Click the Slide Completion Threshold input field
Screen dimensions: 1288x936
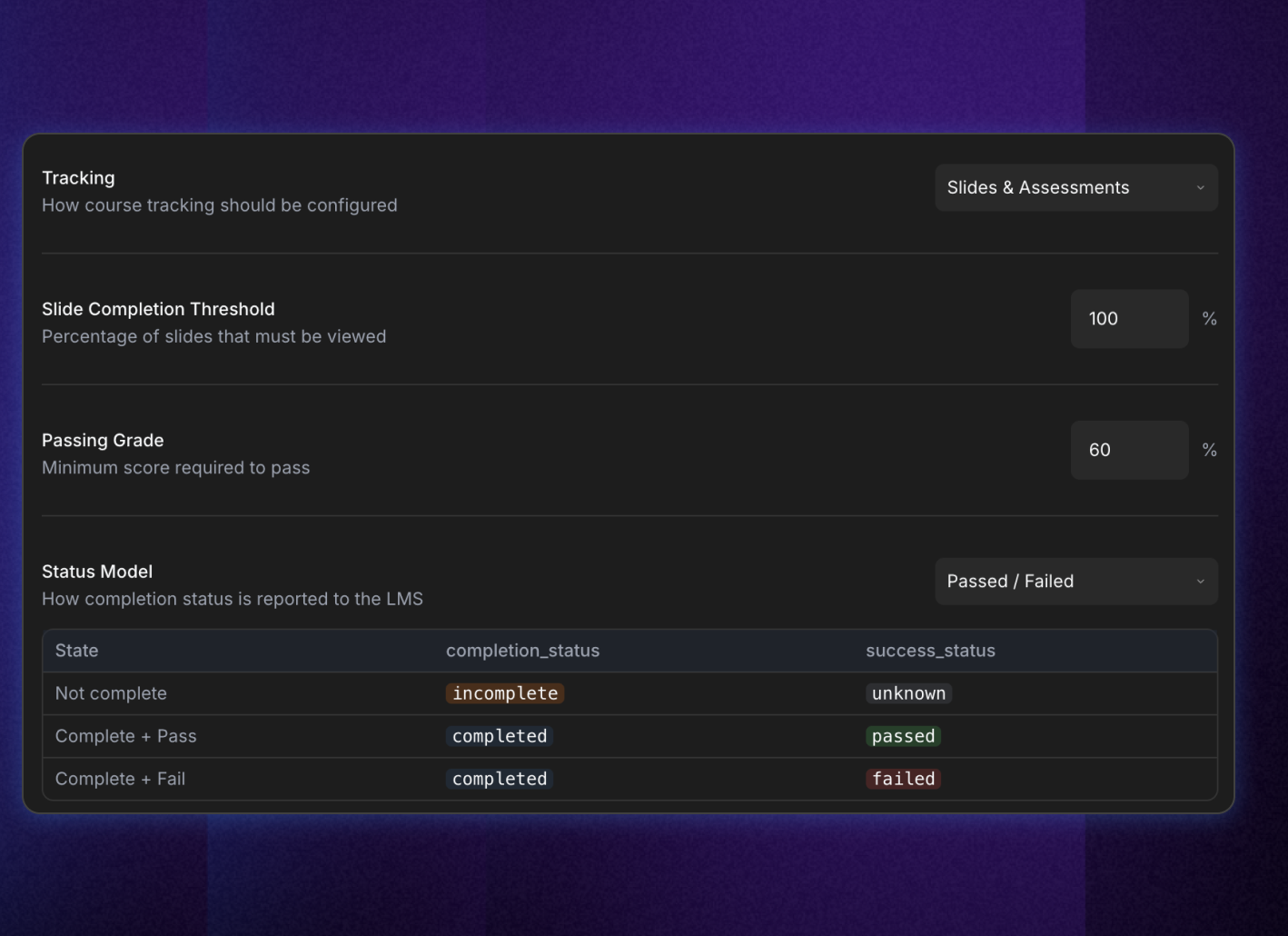click(x=1128, y=319)
